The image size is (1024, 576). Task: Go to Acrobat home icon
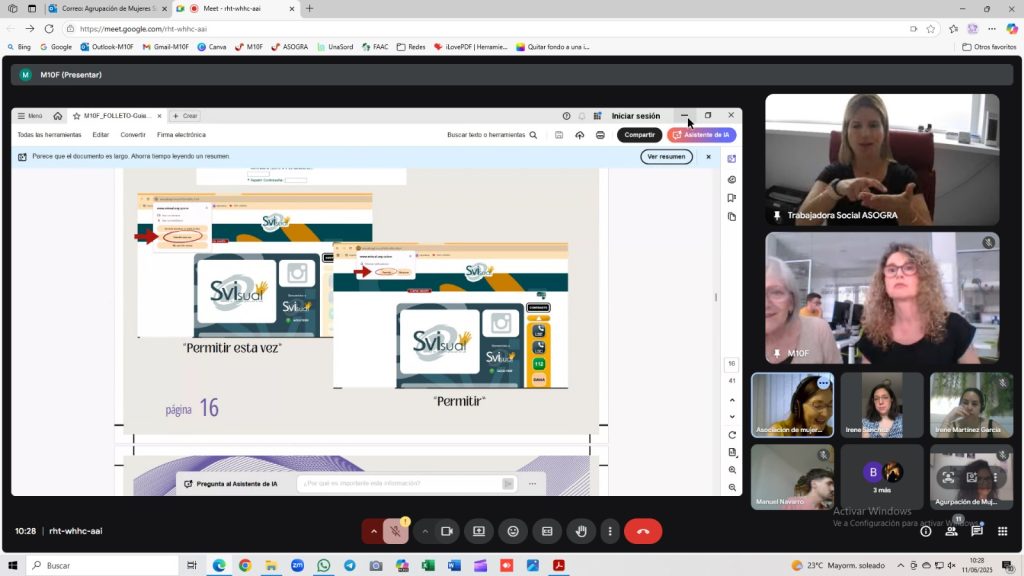[x=57, y=116]
